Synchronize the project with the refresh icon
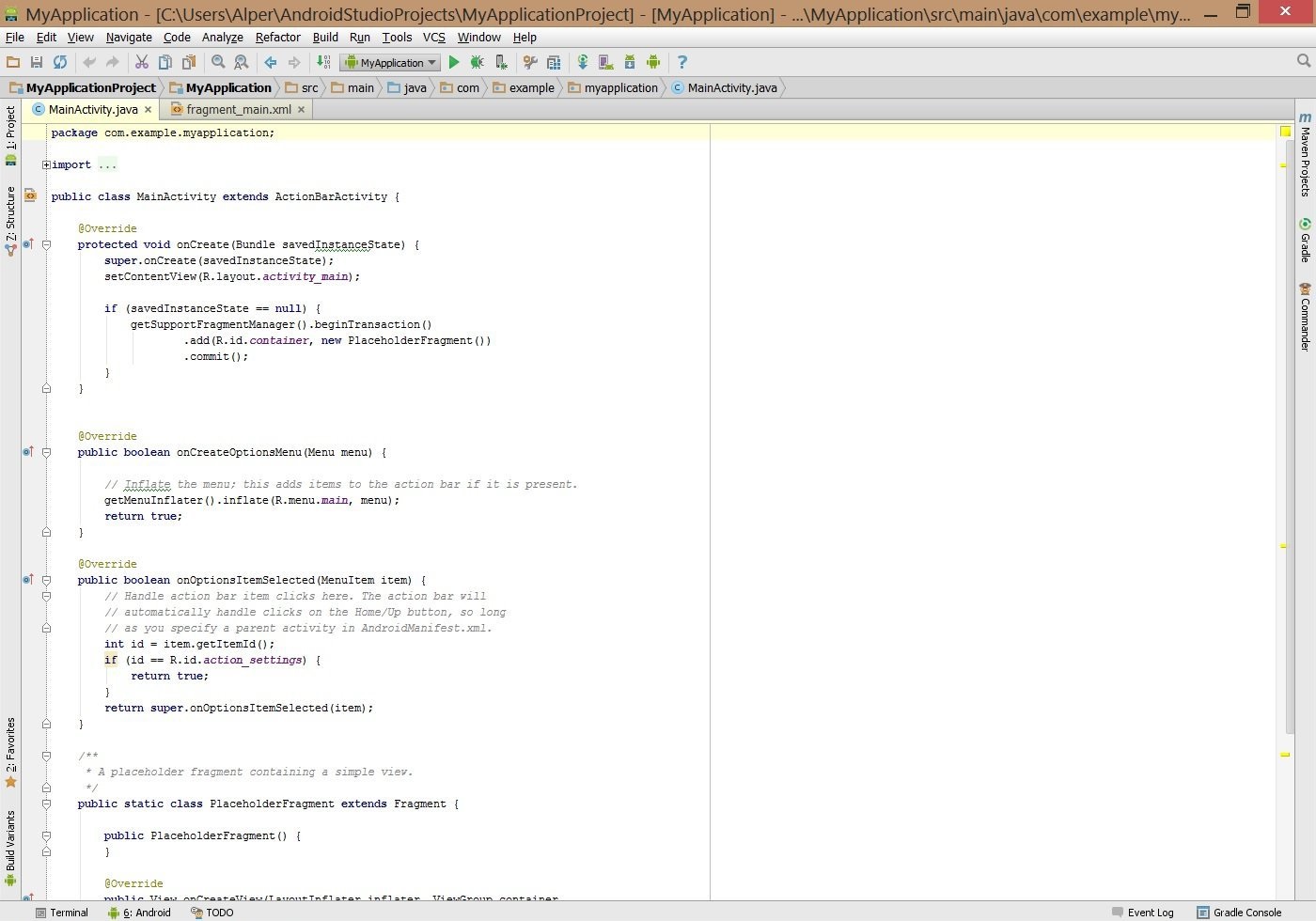Screen dimensions: 1316x921 coord(60,62)
